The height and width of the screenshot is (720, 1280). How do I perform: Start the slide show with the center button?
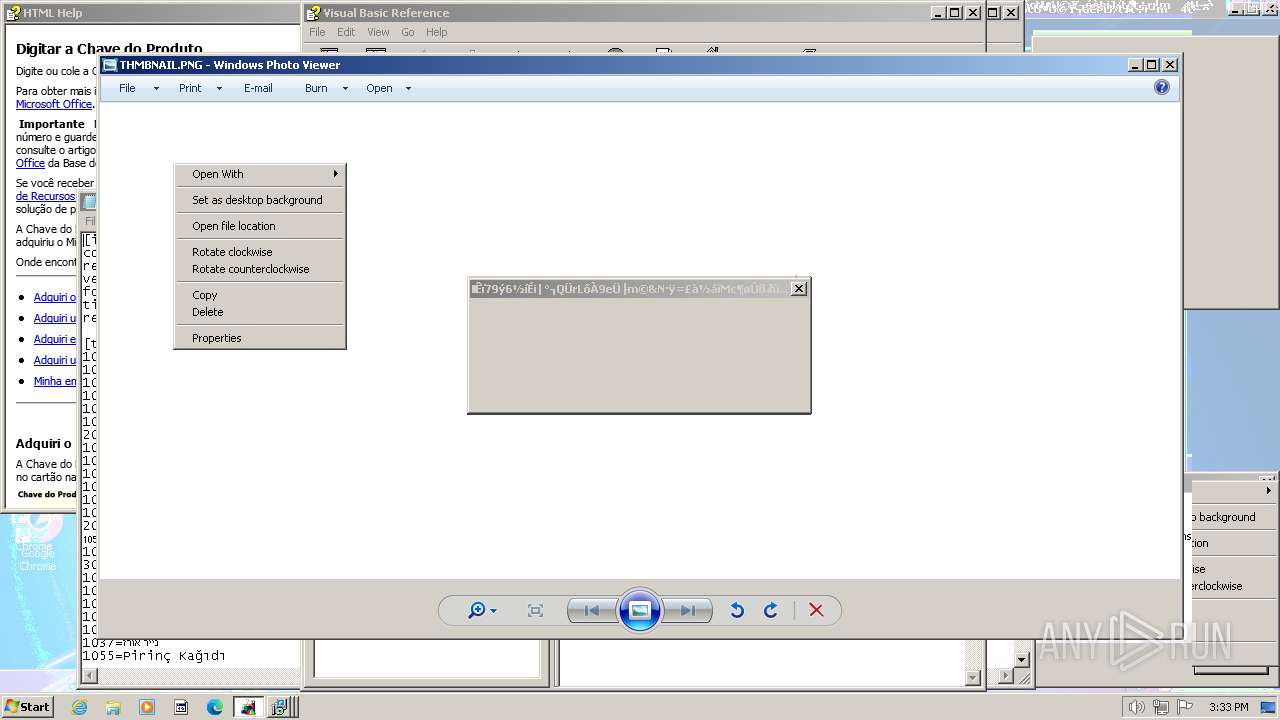[x=640, y=610]
